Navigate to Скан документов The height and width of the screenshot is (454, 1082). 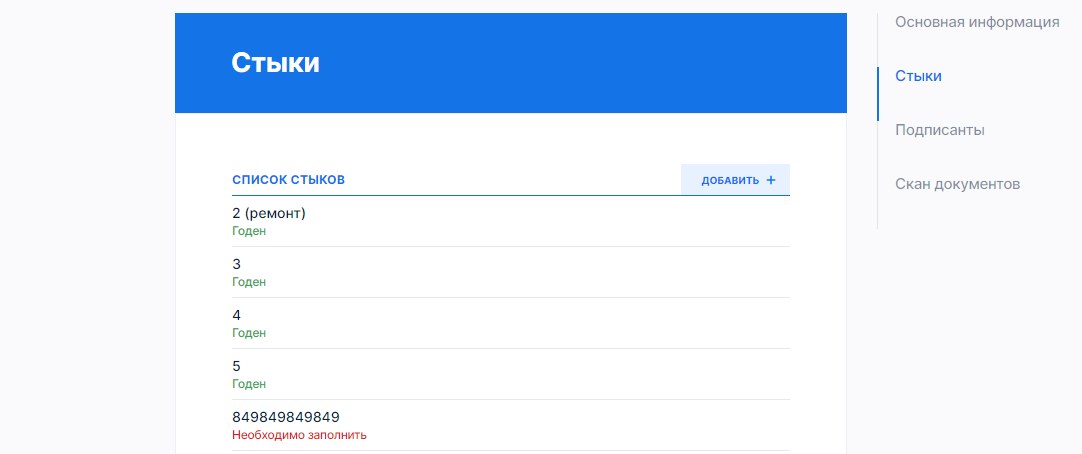(958, 184)
